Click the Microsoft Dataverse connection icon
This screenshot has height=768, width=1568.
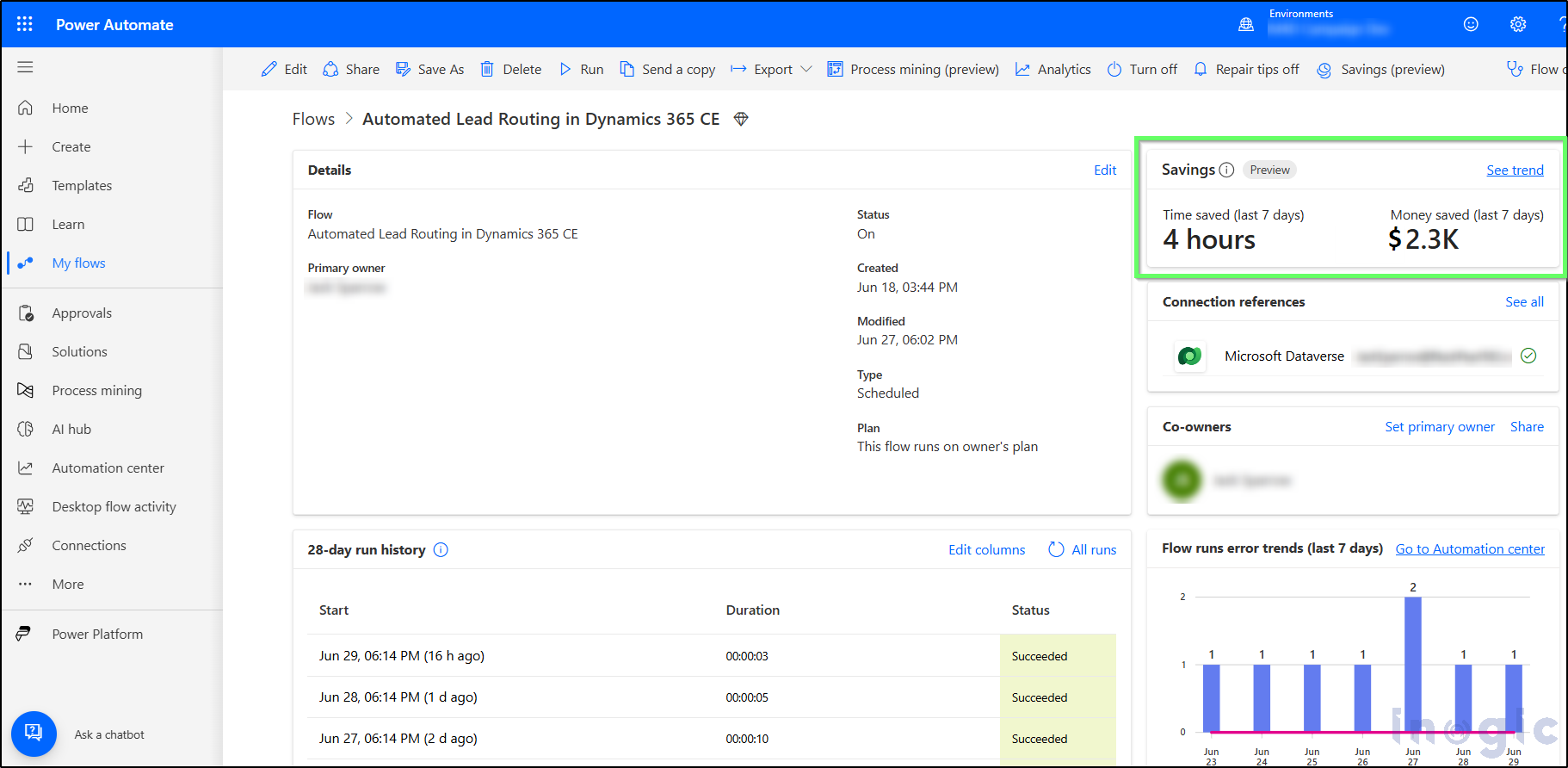point(1190,356)
